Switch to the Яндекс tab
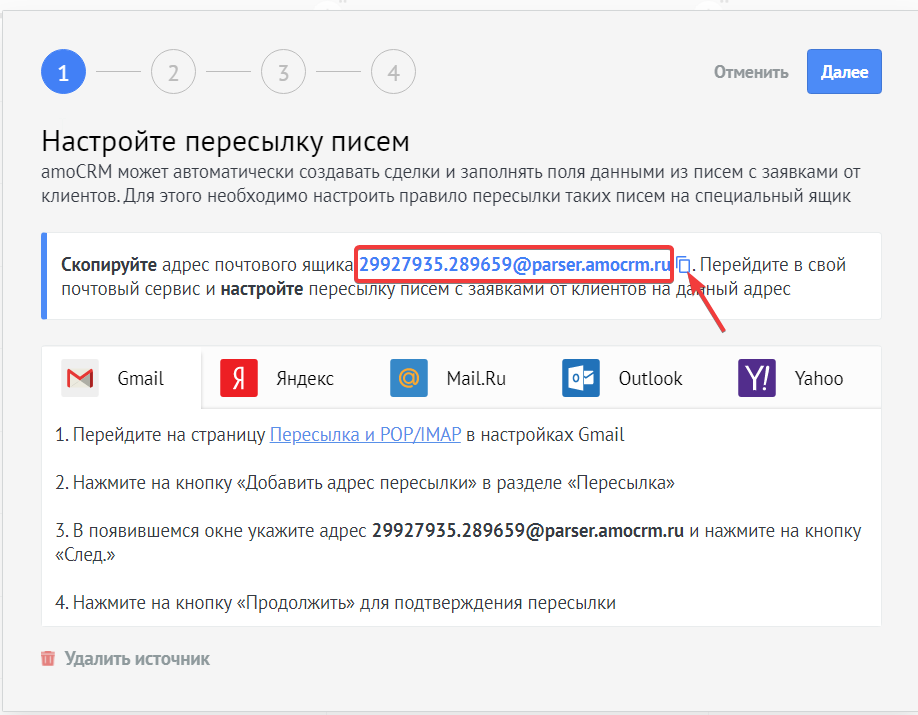Screen dimensions: 918x715 (278, 378)
